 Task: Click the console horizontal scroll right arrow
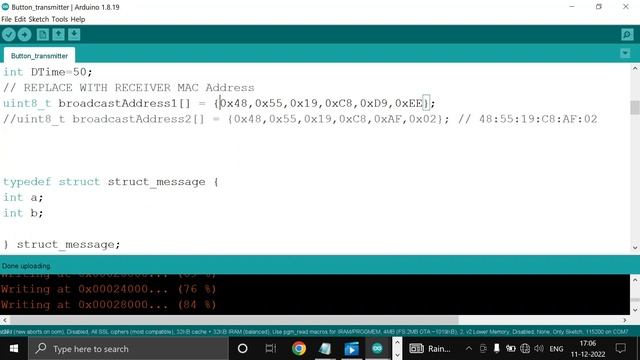(625, 320)
